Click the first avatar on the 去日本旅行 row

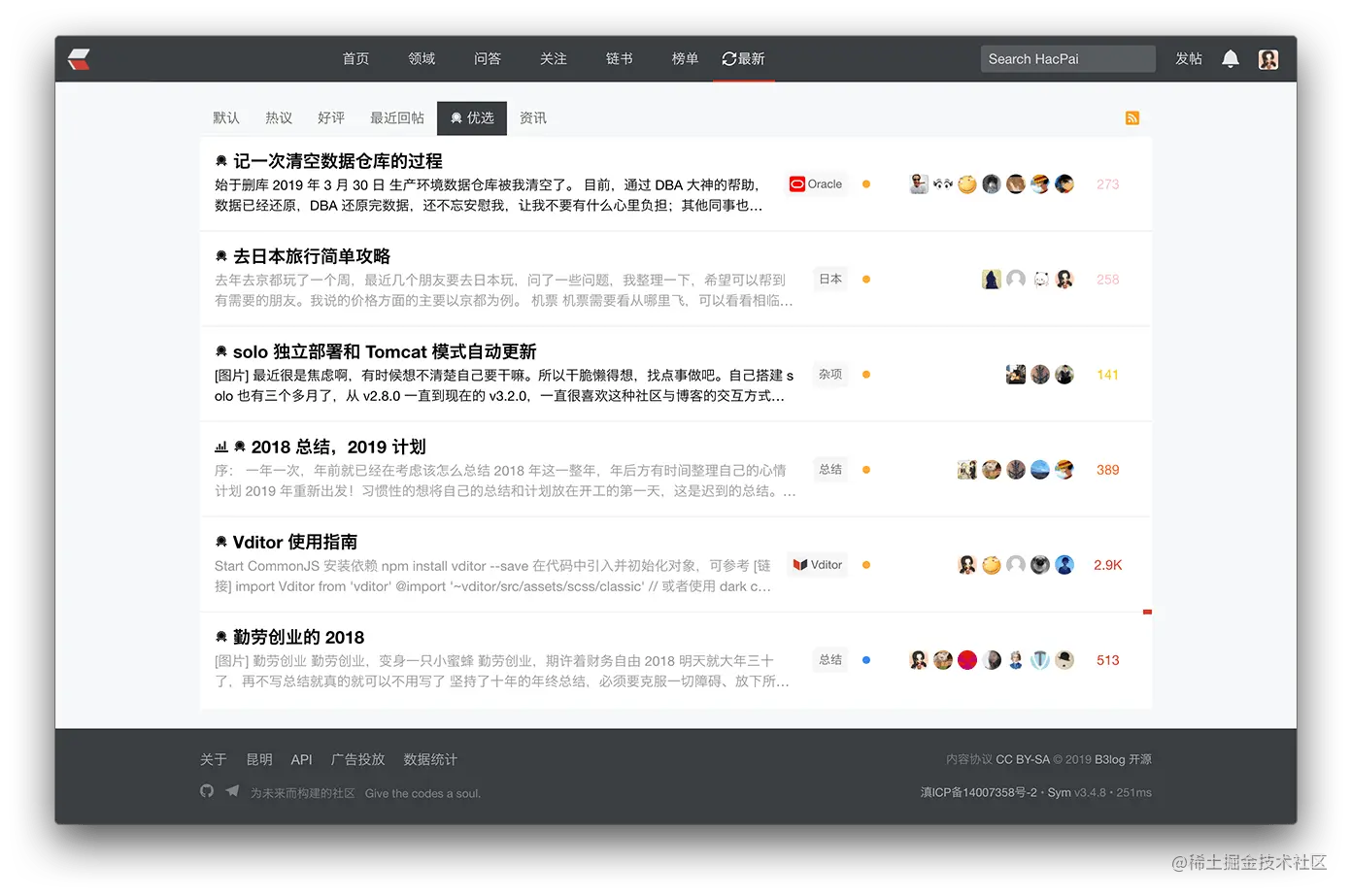coord(992,280)
